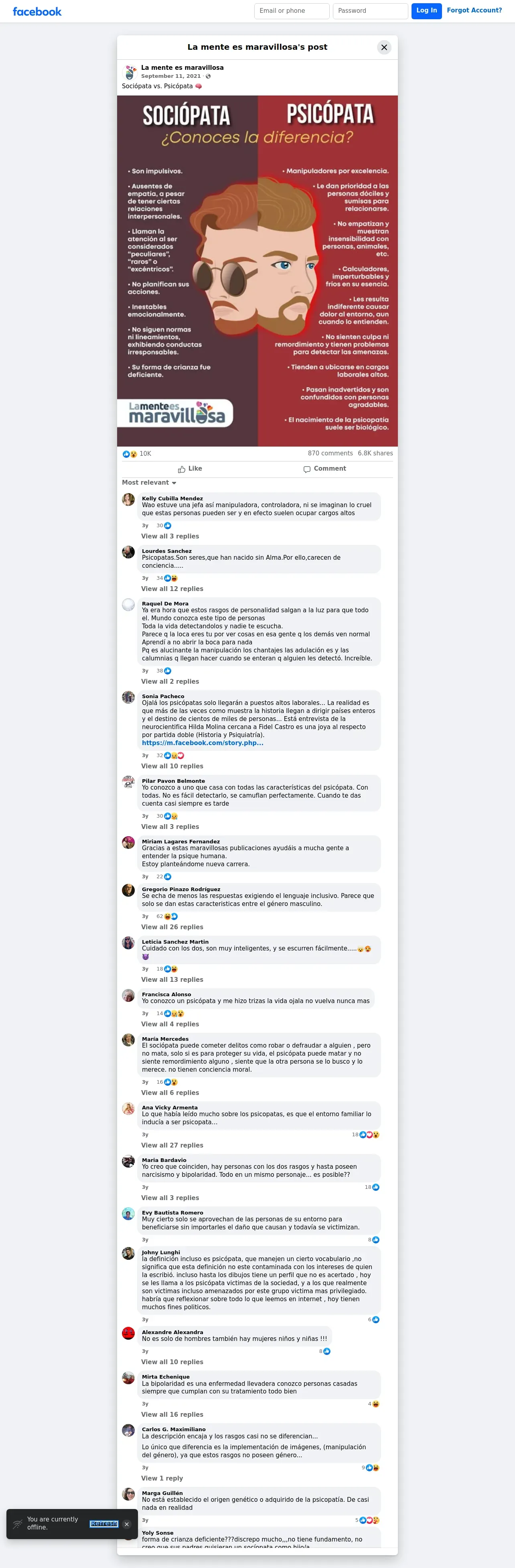Open the Sociópata vs Psicópata infographic image
The height and width of the screenshot is (1568, 515).
click(257, 271)
